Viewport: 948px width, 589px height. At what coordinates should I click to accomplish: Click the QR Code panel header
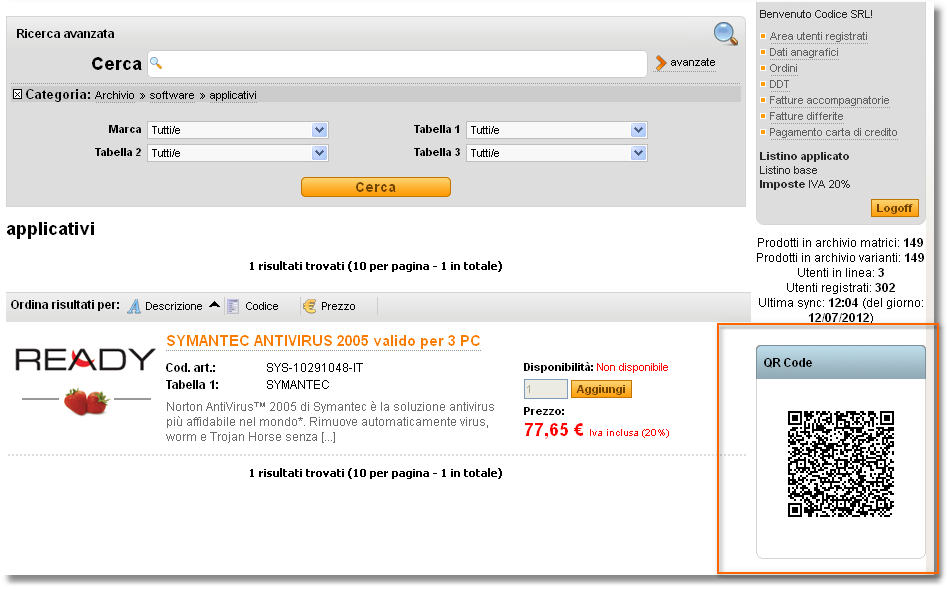(x=841, y=362)
